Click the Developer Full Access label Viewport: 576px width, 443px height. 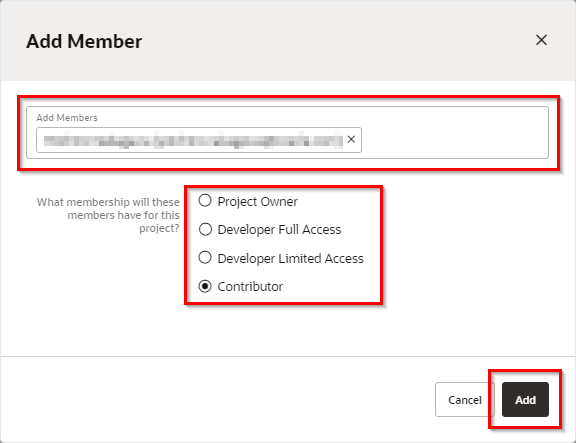pyautogui.click(x=279, y=230)
